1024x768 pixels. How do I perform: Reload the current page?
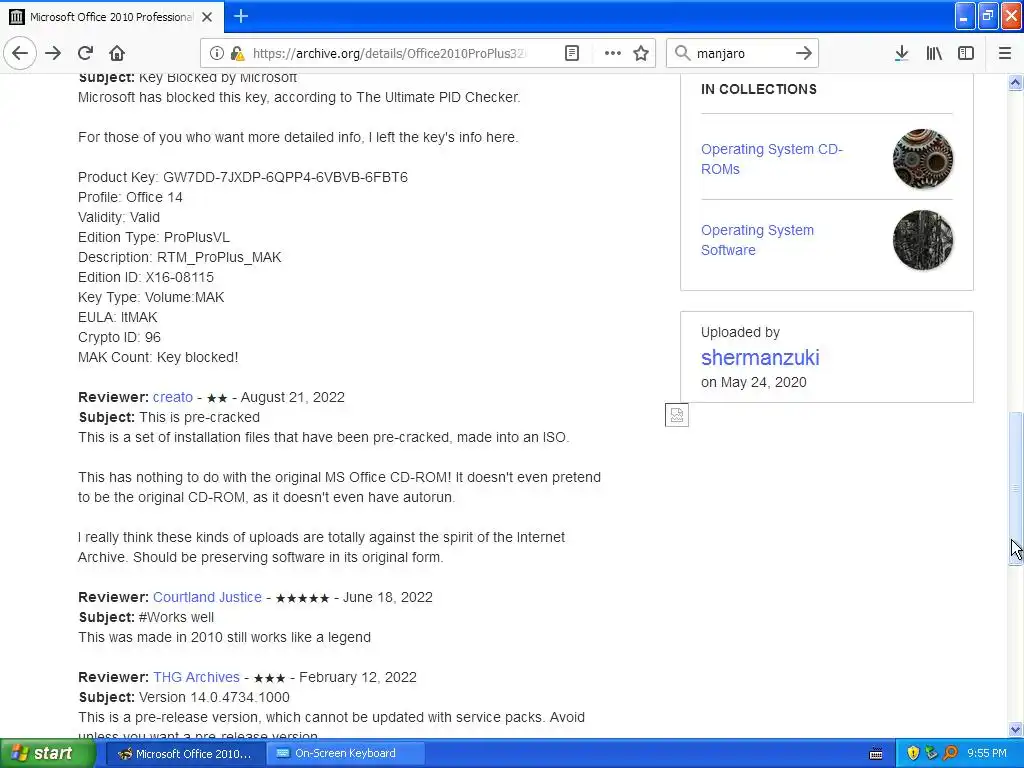pos(86,53)
